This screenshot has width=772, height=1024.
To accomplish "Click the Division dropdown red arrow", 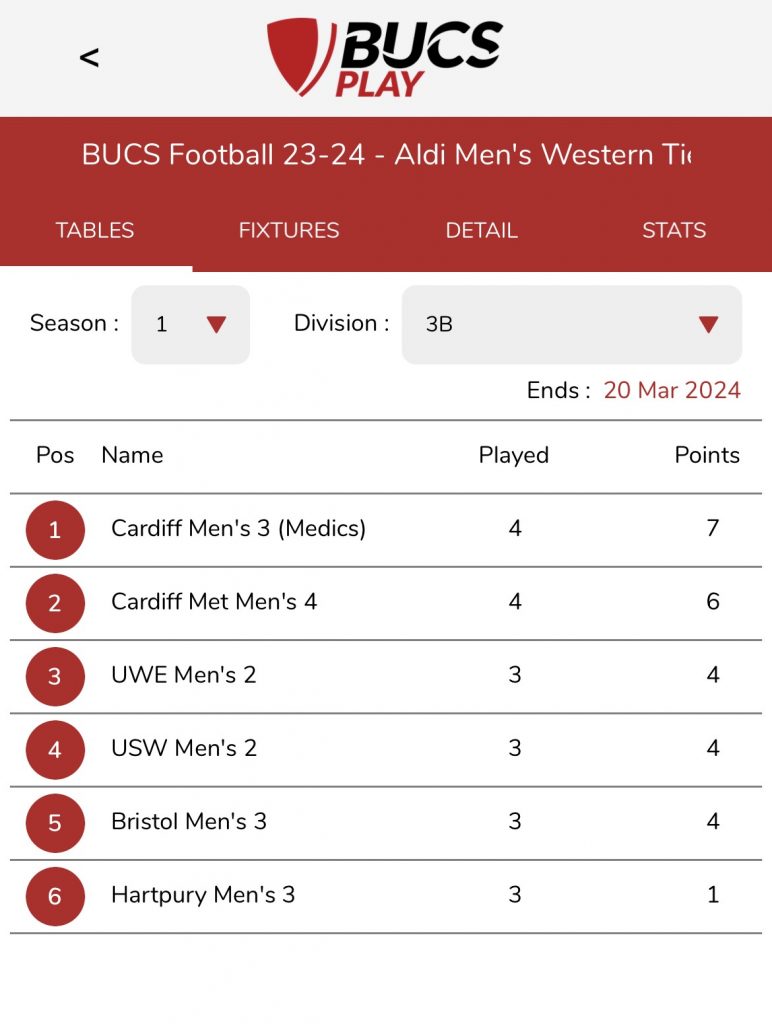I will pos(708,324).
